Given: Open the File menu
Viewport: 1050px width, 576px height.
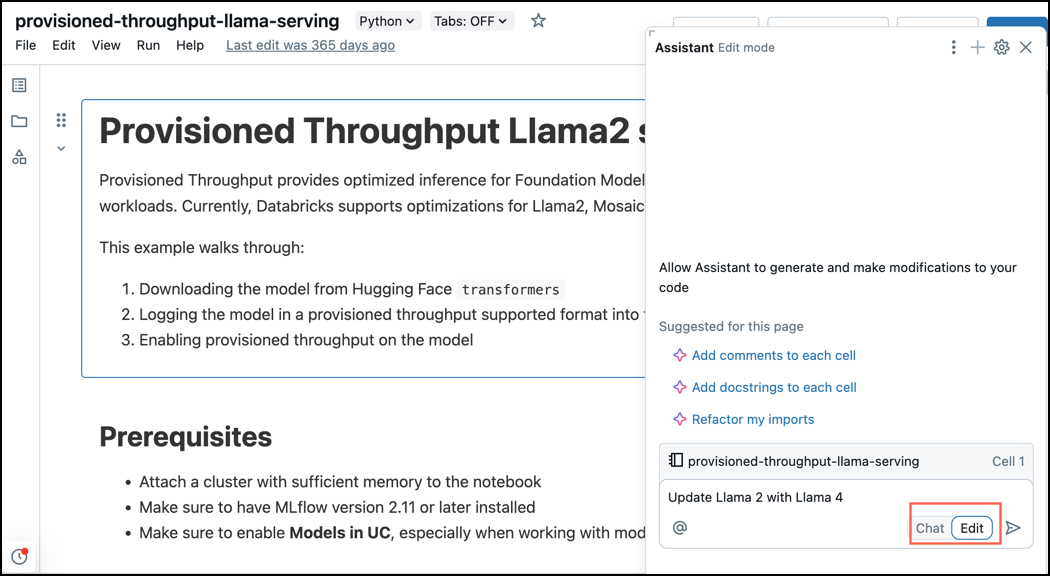Looking at the screenshot, I should pyautogui.click(x=25, y=45).
